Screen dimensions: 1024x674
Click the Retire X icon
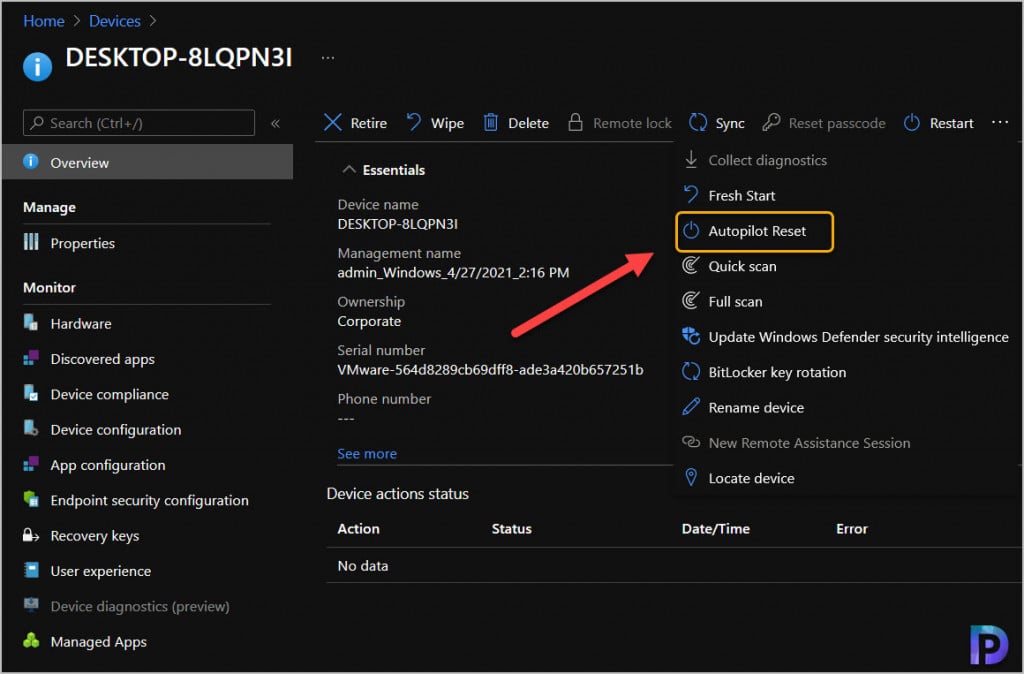pyautogui.click(x=333, y=122)
